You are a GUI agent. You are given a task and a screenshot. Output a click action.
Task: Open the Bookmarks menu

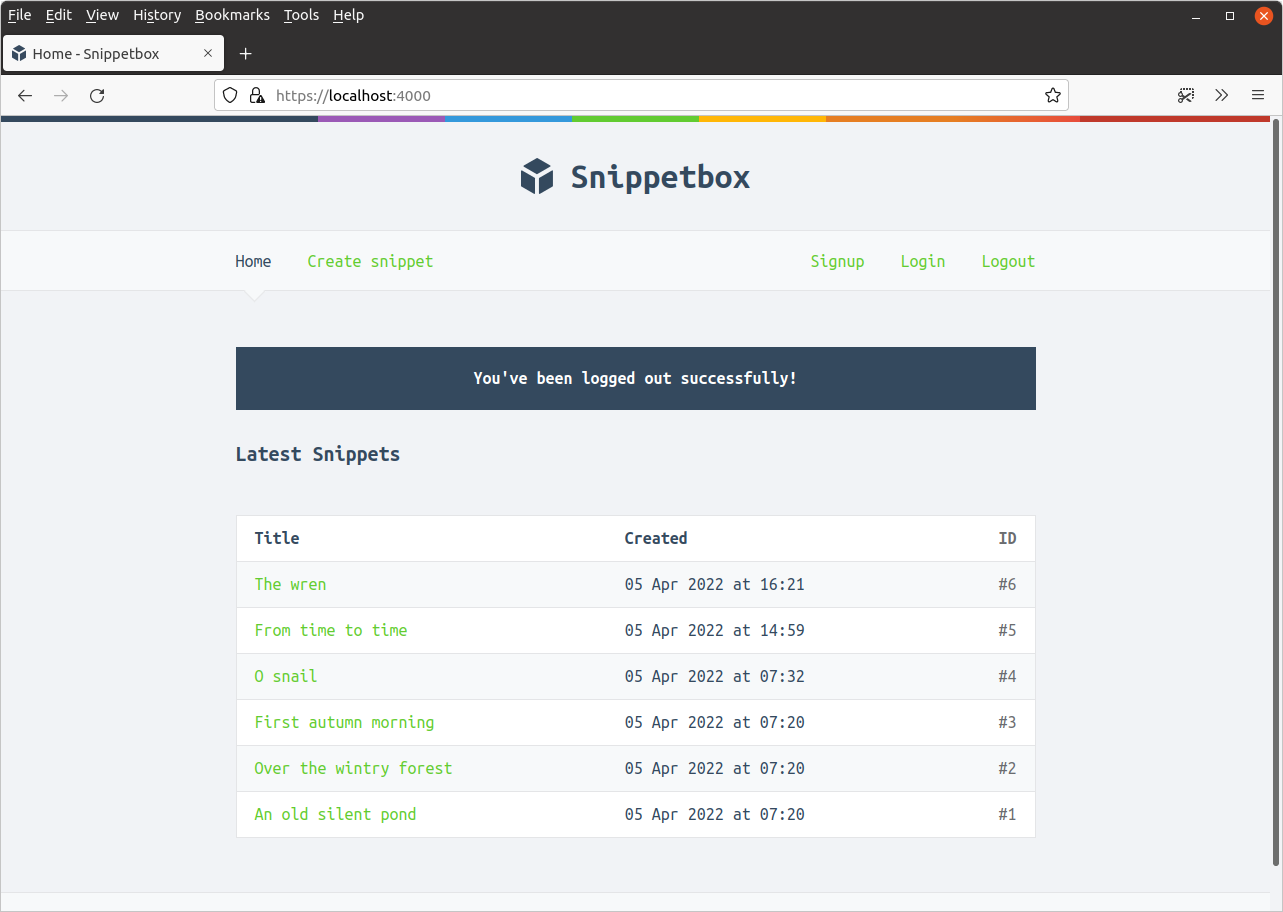(232, 15)
